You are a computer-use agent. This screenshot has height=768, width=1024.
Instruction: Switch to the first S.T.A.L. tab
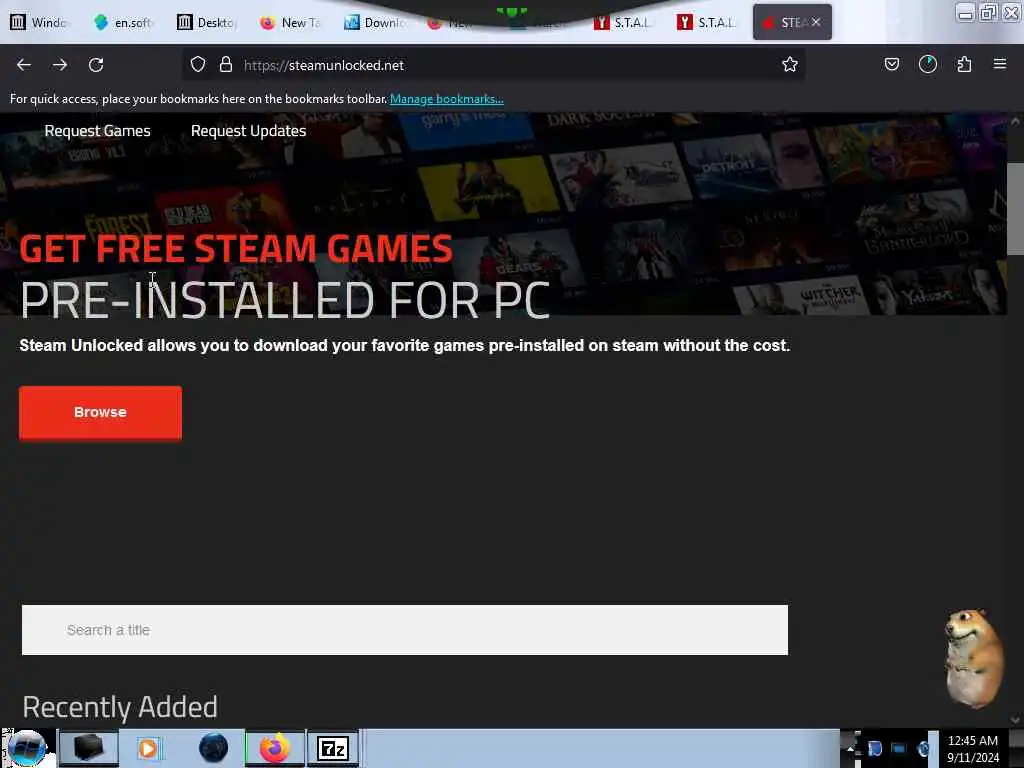click(623, 22)
